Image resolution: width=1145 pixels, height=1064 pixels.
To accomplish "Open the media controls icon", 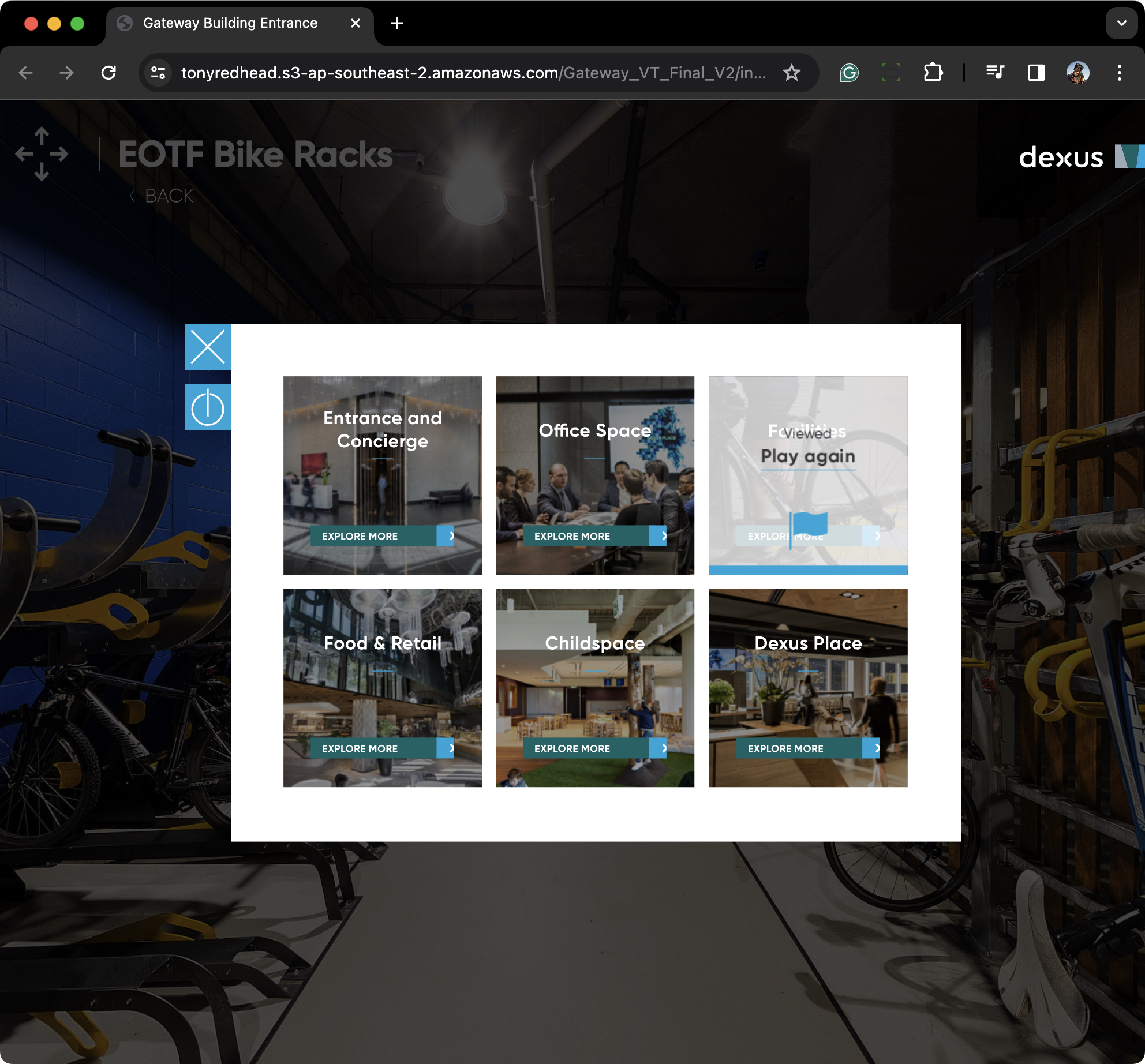I will tap(995, 73).
